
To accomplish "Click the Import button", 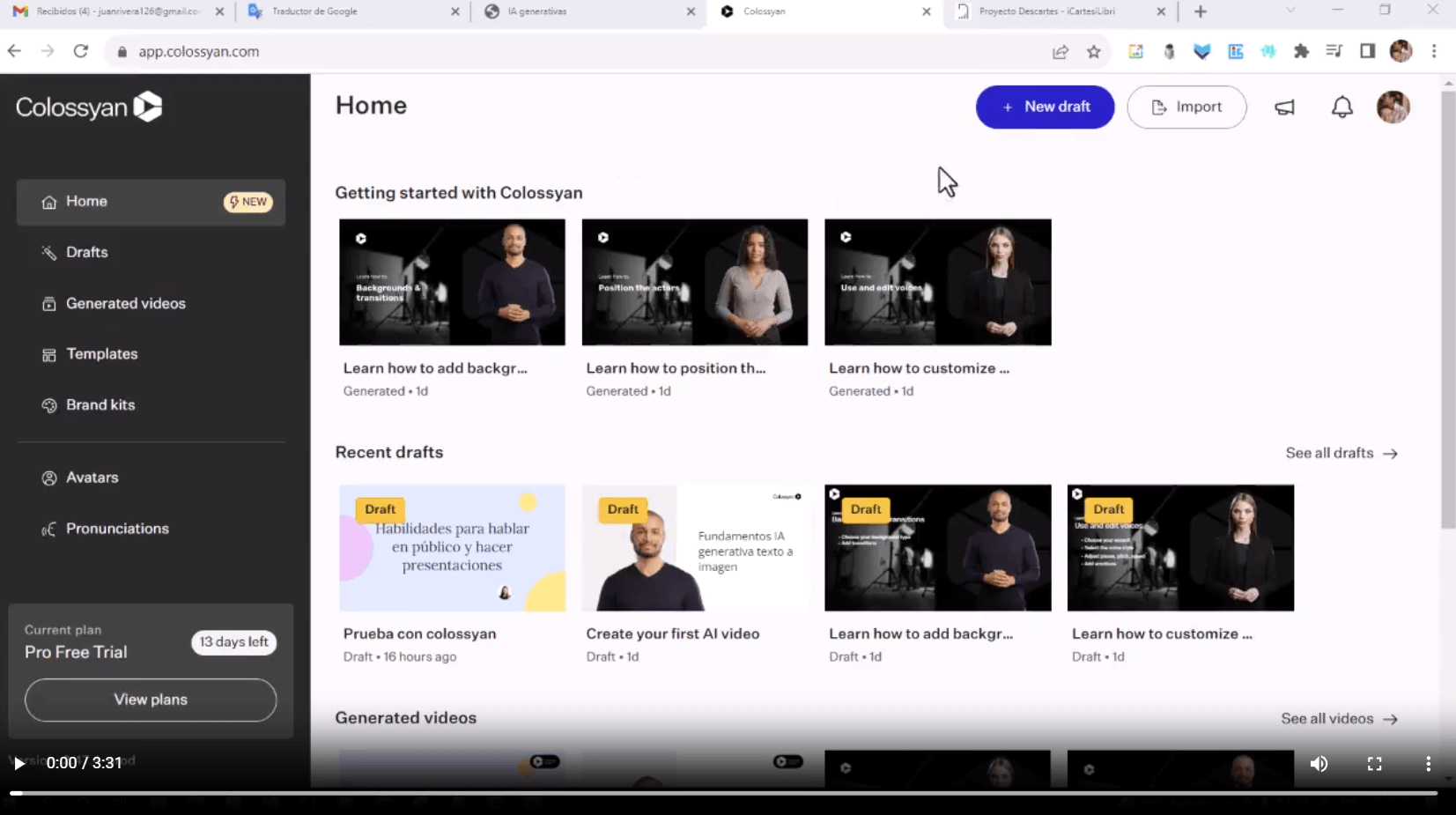I will [1186, 107].
